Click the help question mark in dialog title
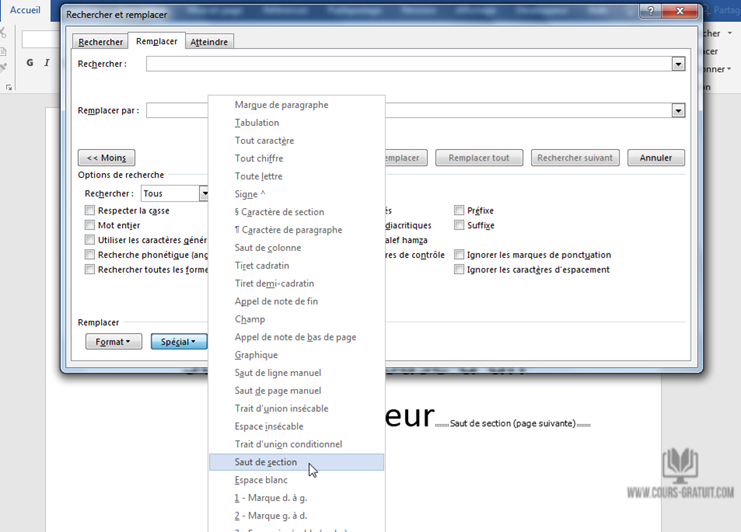The image size is (741, 532). click(652, 14)
